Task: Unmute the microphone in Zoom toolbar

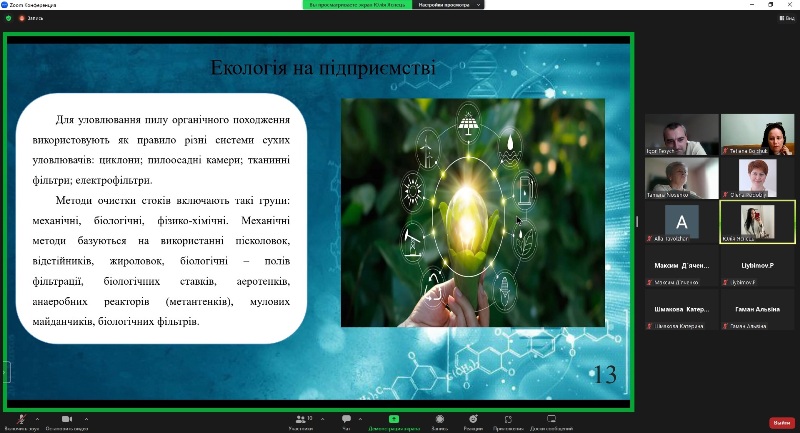Action: tap(21, 422)
